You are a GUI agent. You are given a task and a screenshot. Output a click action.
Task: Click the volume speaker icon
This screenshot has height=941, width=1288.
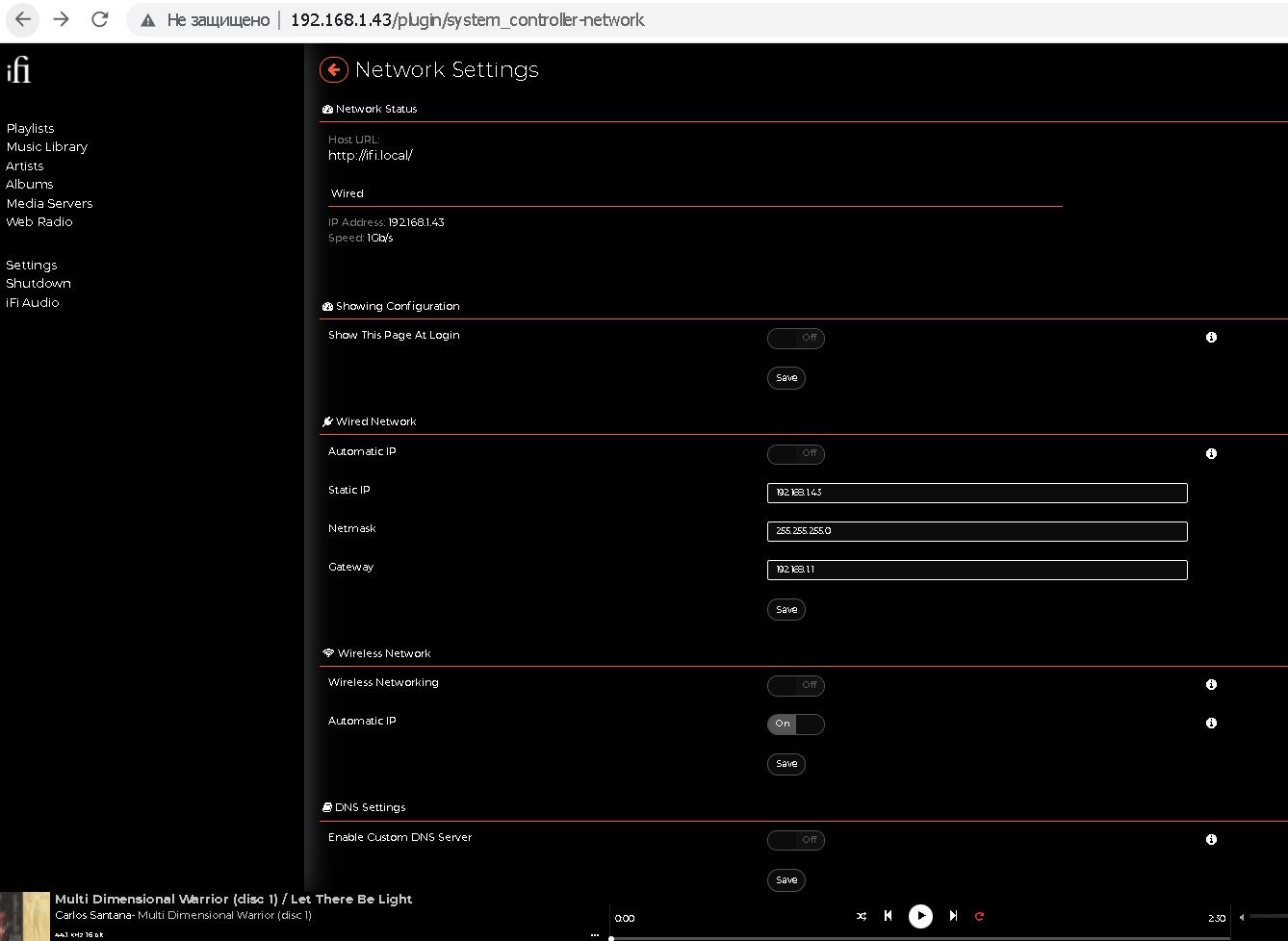[x=1242, y=917]
